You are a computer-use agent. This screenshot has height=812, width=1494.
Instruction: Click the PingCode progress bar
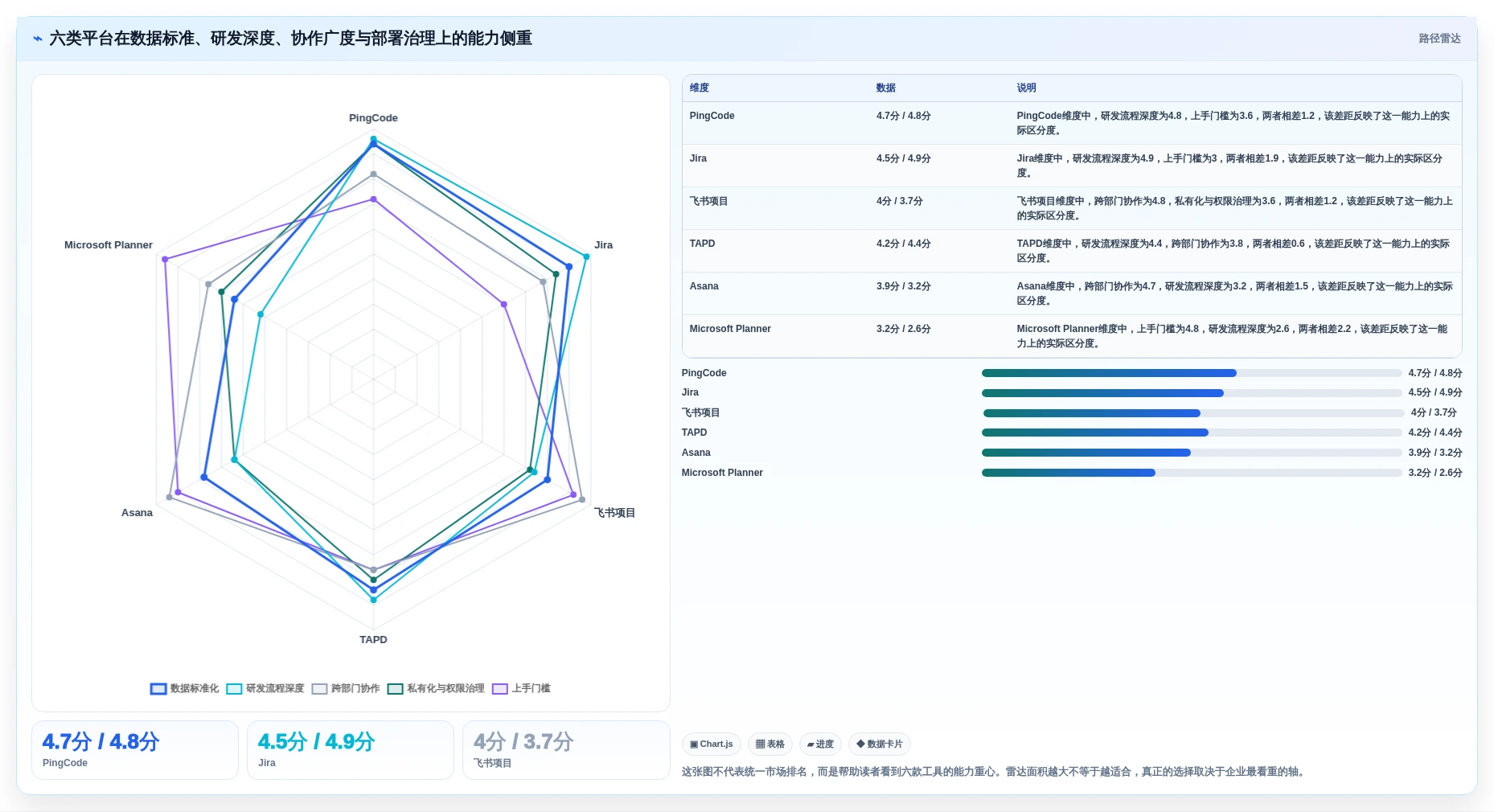(1192, 373)
